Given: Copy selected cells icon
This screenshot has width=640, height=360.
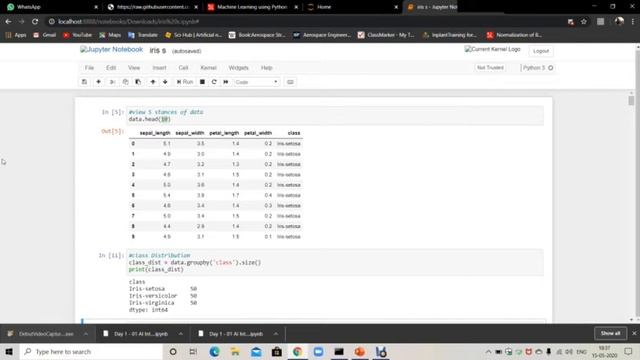Looking at the screenshot, I should 125,82.
